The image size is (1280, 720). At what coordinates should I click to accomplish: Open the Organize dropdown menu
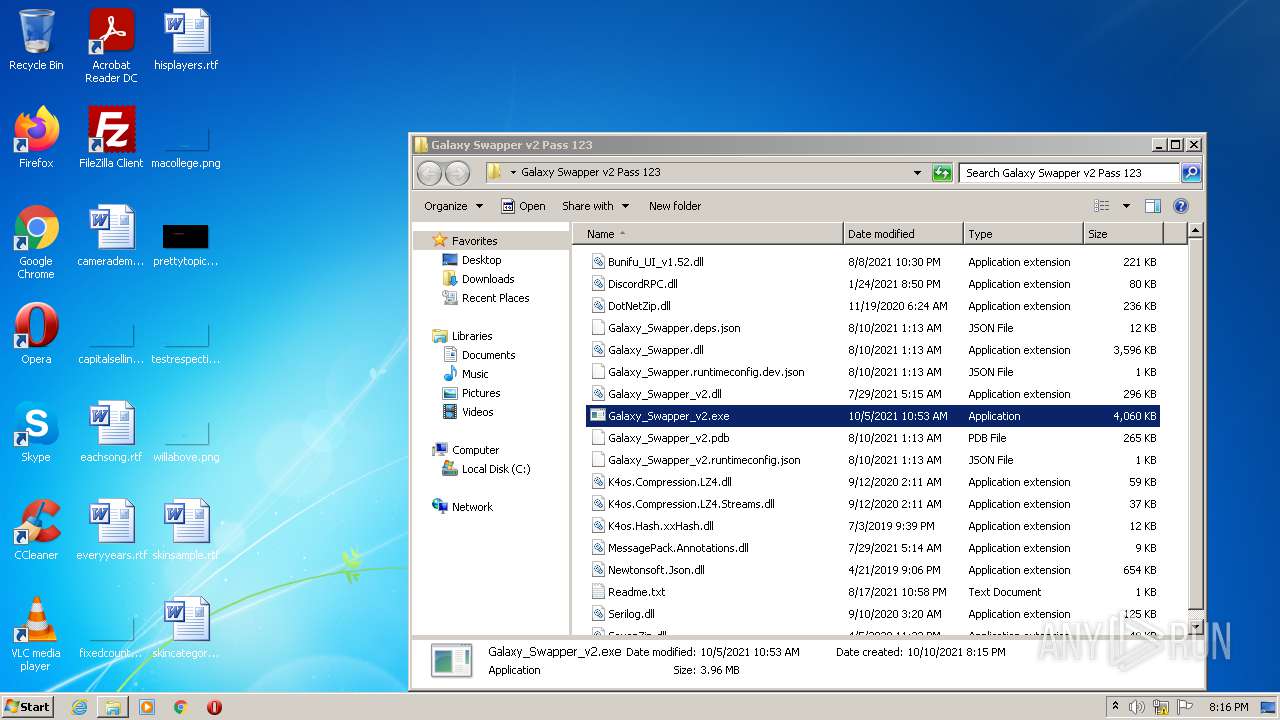tap(453, 206)
